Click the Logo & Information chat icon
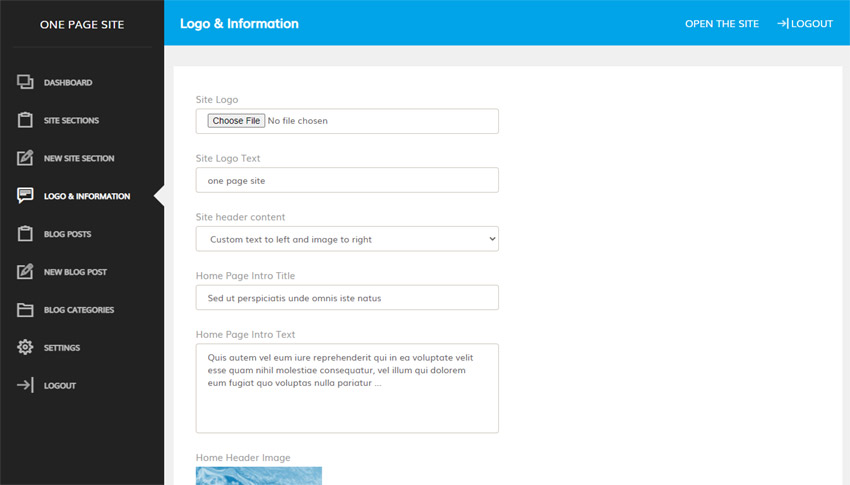The image size is (850, 485). click(26, 196)
